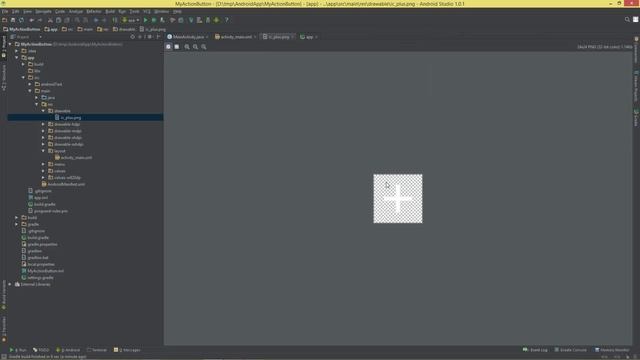Click the Make Project toolbar icon
The height and width of the screenshot is (360, 640).
point(115,20)
